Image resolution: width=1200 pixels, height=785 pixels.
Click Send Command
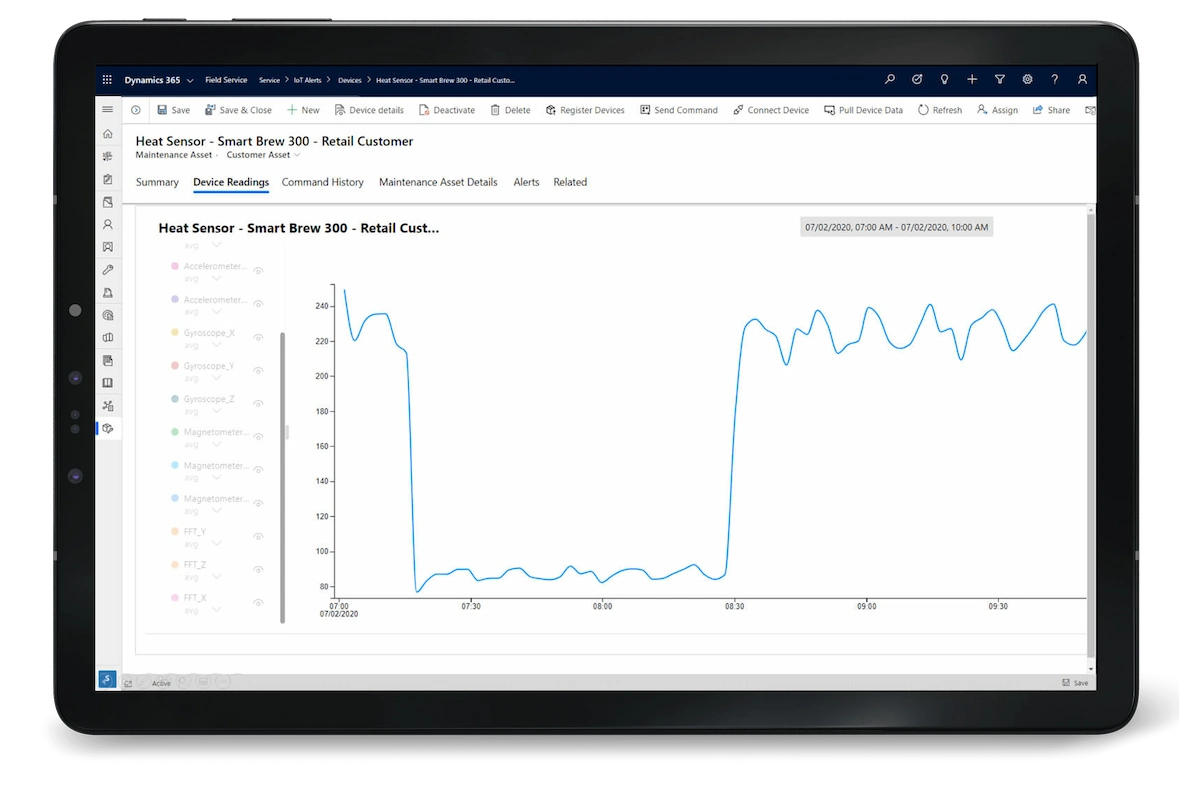pos(679,110)
